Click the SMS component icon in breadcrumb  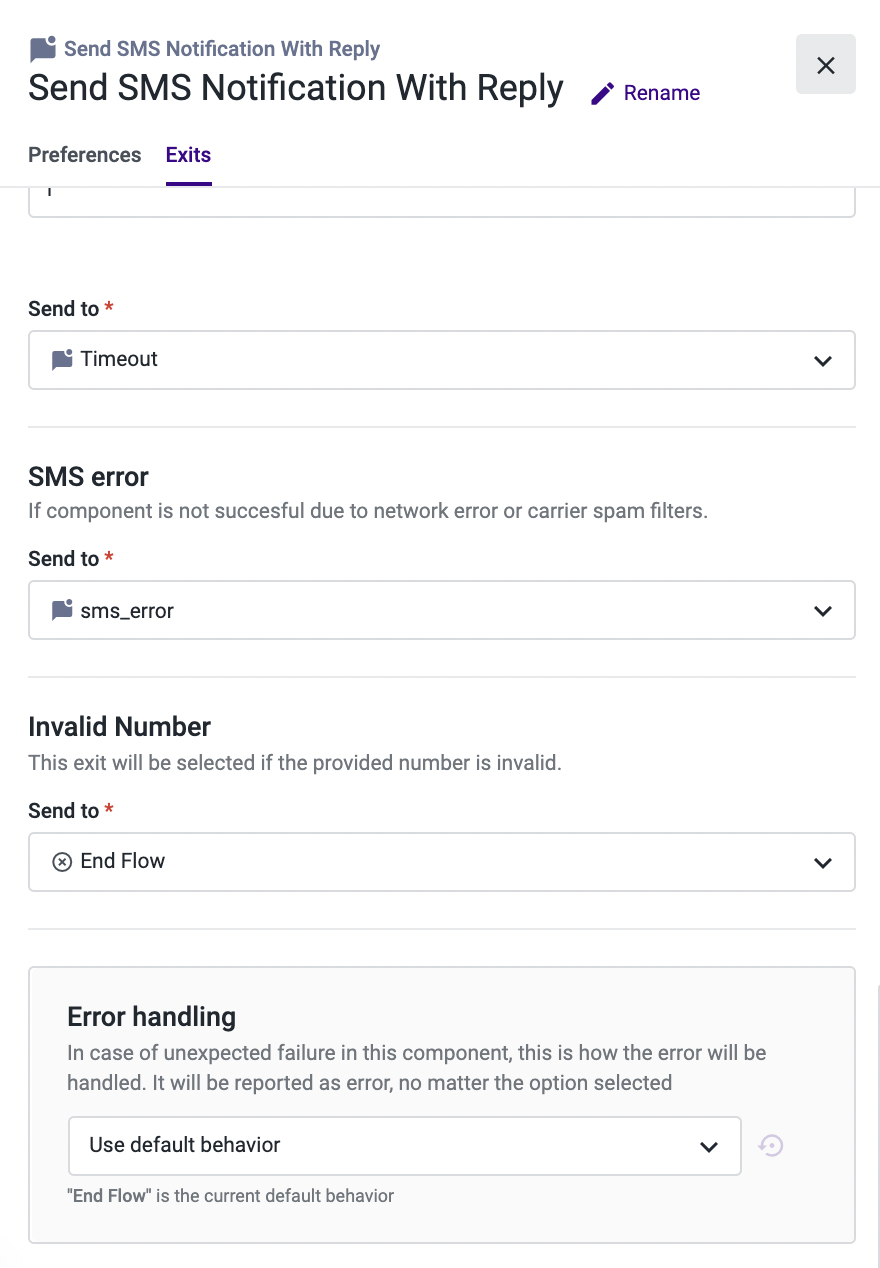[x=43, y=49]
